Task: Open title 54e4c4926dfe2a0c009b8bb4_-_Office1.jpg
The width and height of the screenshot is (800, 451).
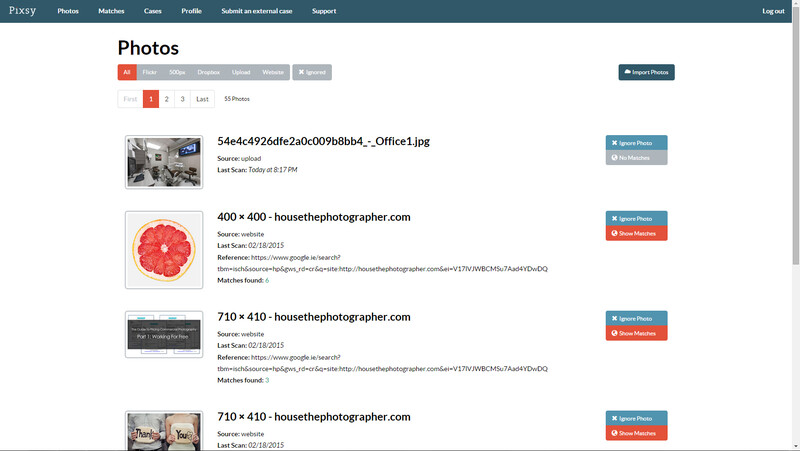Action: [323, 141]
